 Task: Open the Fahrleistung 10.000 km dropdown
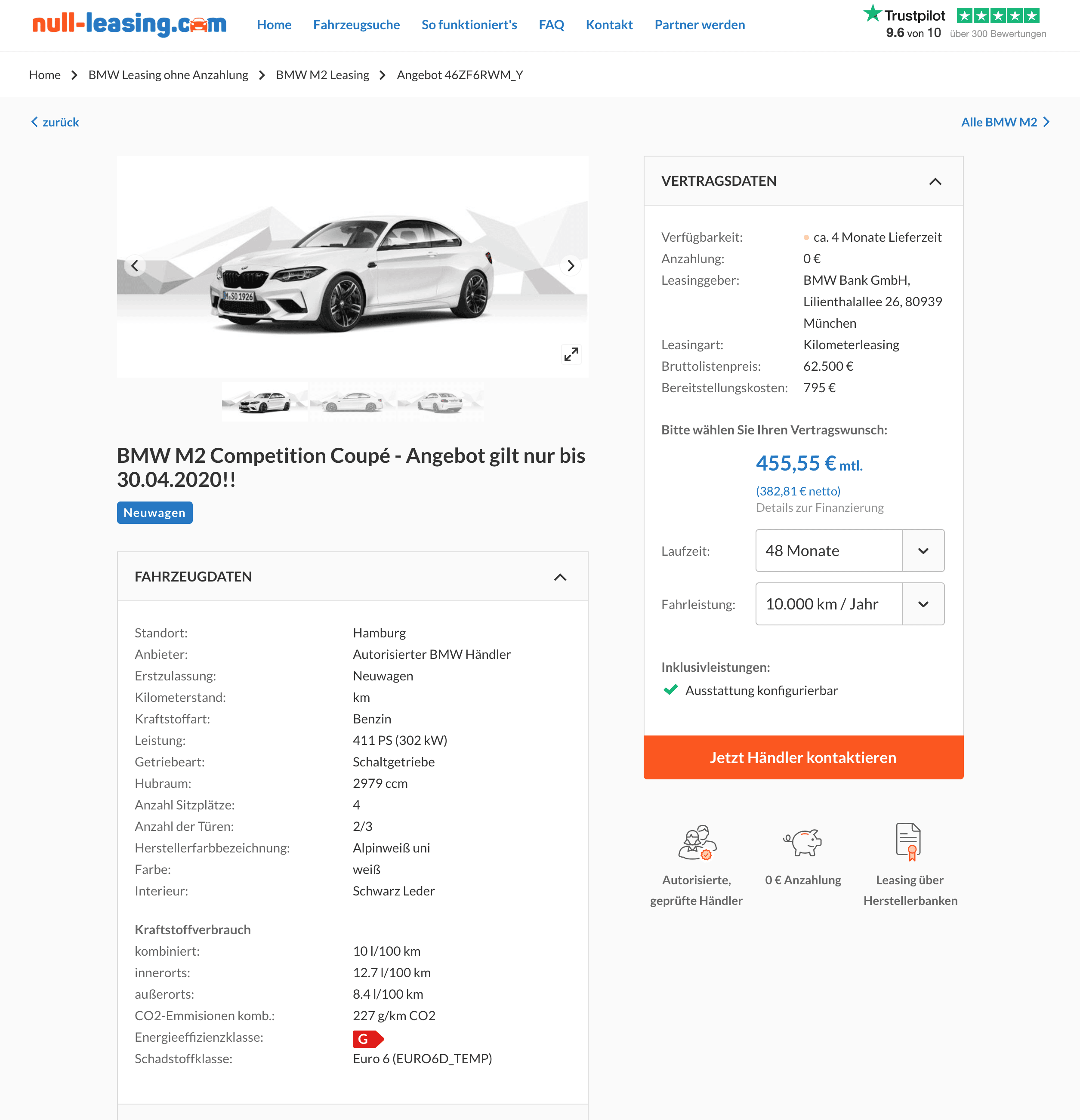click(x=850, y=604)
